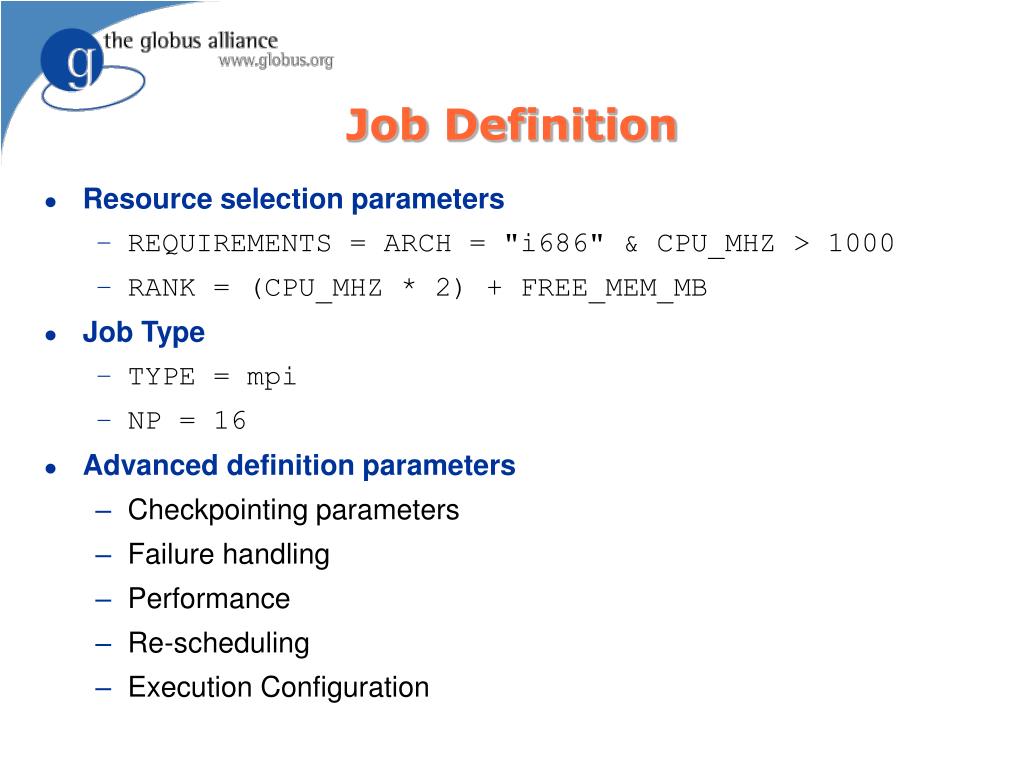Image resolution: width=1024 pixels, height=768 pixels.
Task: Click the REQUIREMENTS parameter line
Action: pyautogui.click(x=510, y=244)
